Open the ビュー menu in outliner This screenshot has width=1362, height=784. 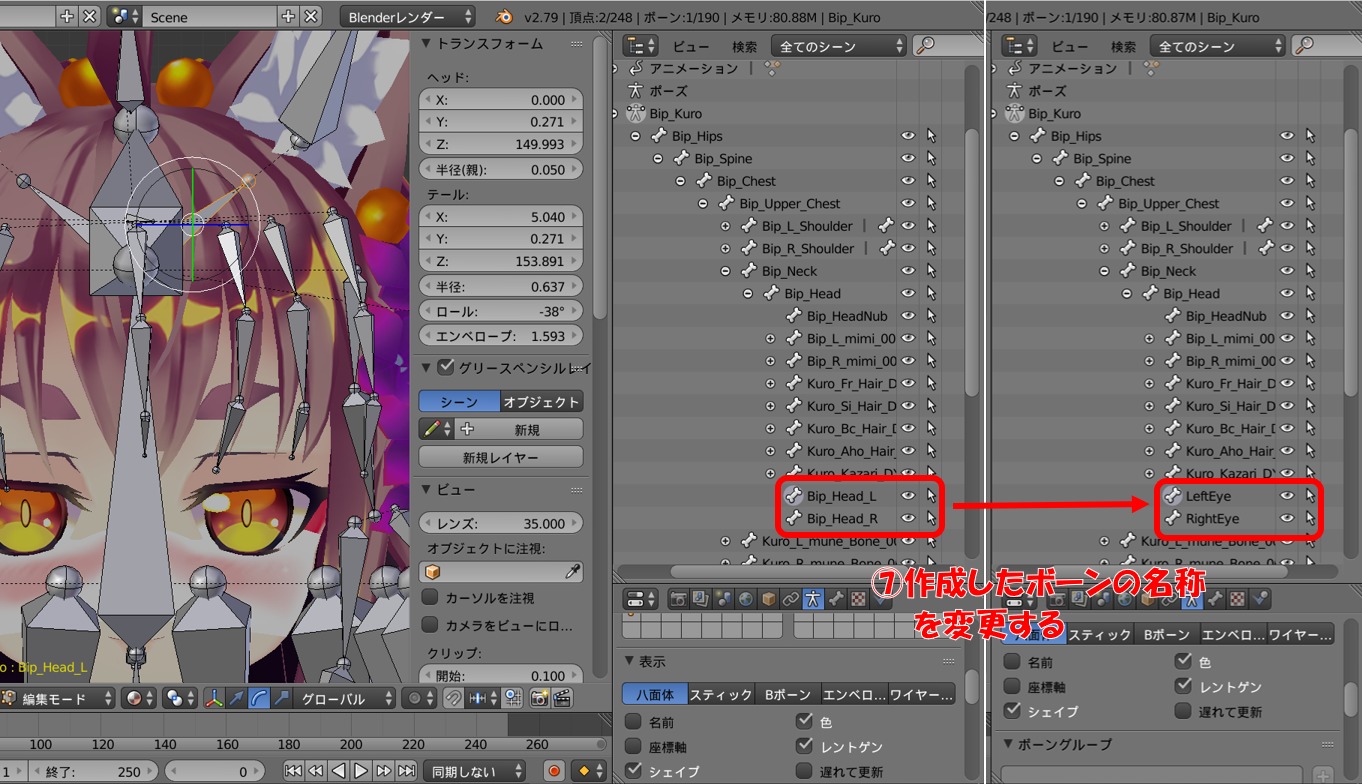tap(690, 46)
